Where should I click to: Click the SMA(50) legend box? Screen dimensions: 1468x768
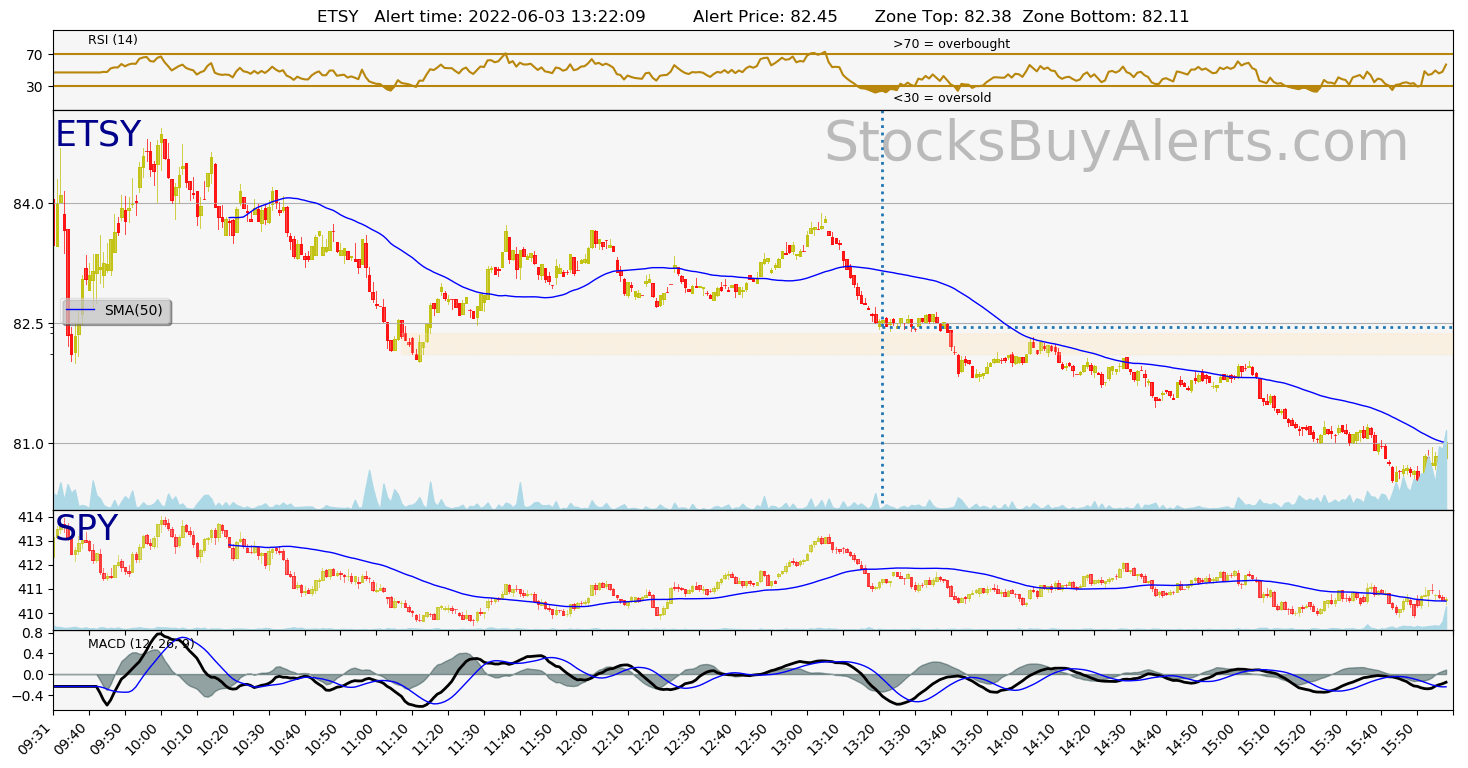(117, 311)
